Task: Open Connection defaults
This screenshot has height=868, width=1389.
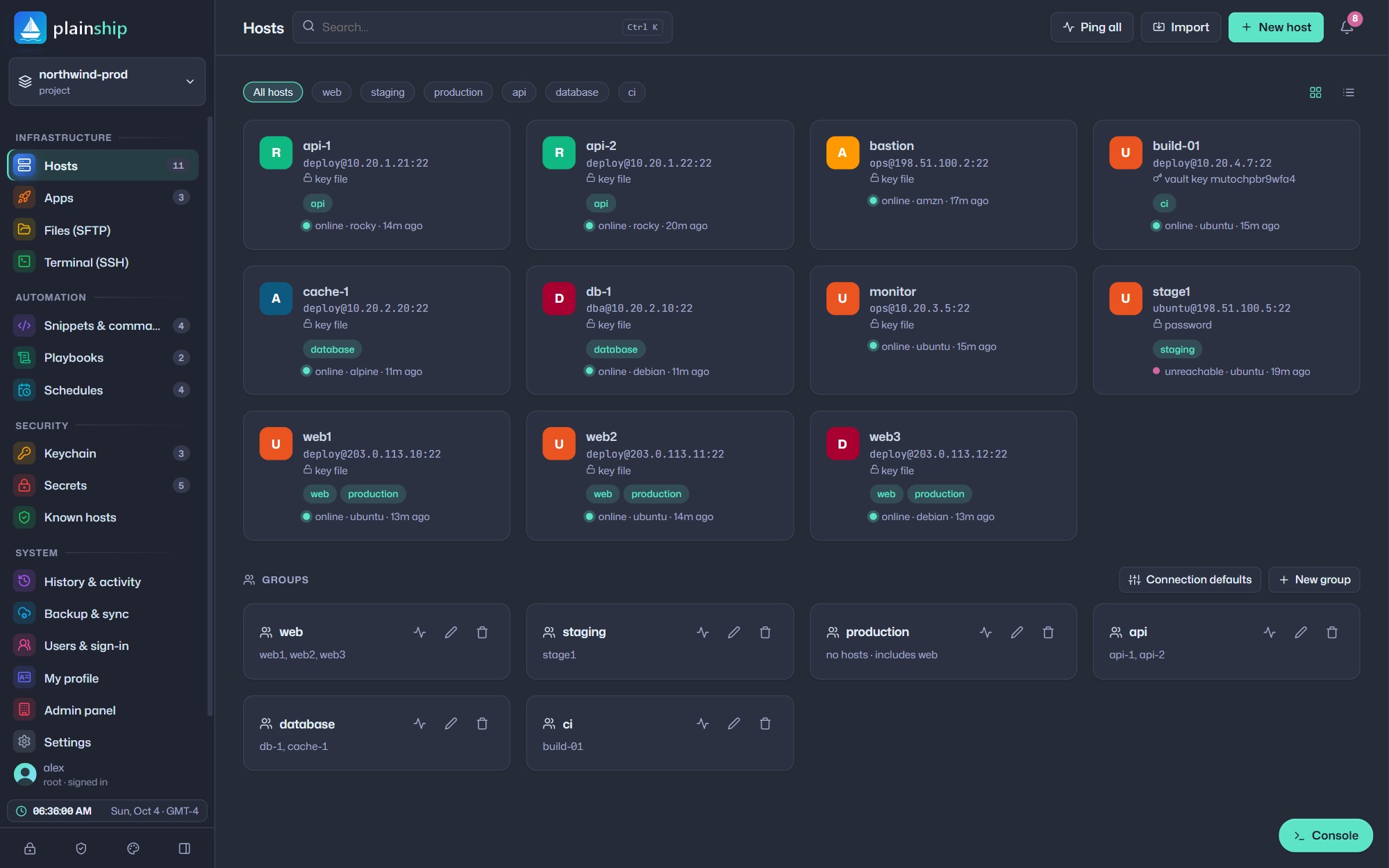Action: [x=1190, y=580]
